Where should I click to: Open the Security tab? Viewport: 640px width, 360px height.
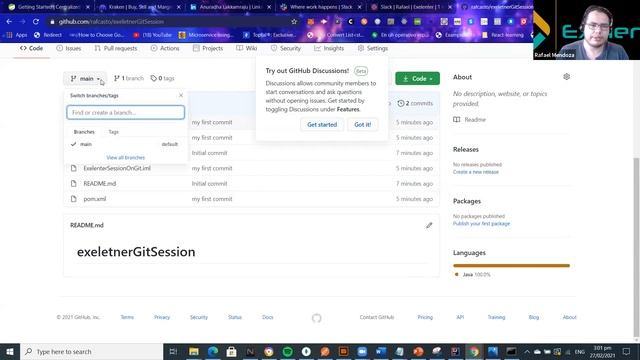(x=286, y=48)
